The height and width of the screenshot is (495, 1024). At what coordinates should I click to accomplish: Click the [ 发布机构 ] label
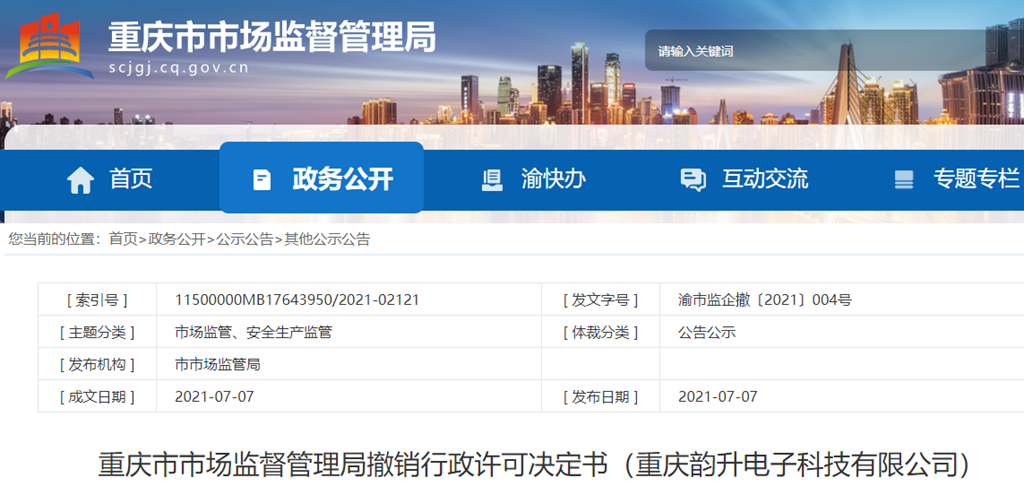97,364
